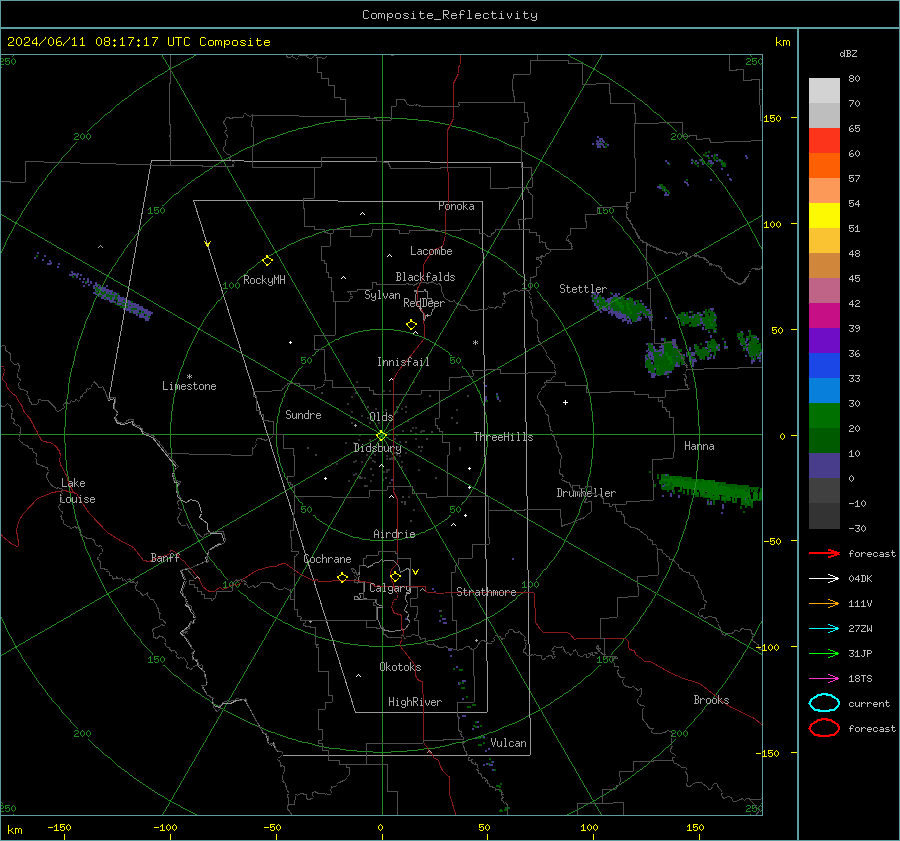The height and width of the screenshot is (841, 900).
Task: Click the Blackfalds town label
Action: pyautogui.click(x=425, y=277)
